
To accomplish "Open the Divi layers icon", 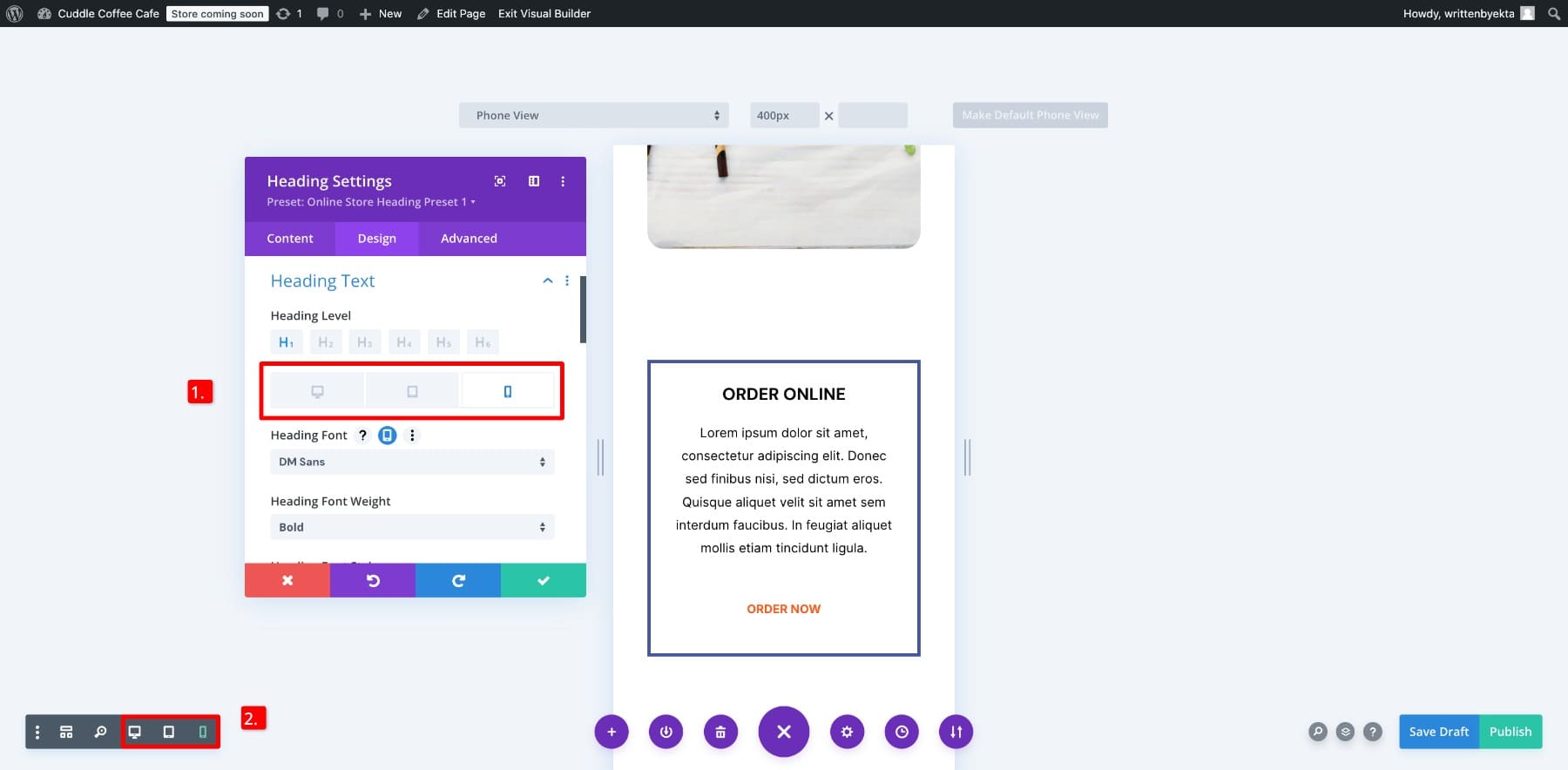I will (x=1345, y=732).
